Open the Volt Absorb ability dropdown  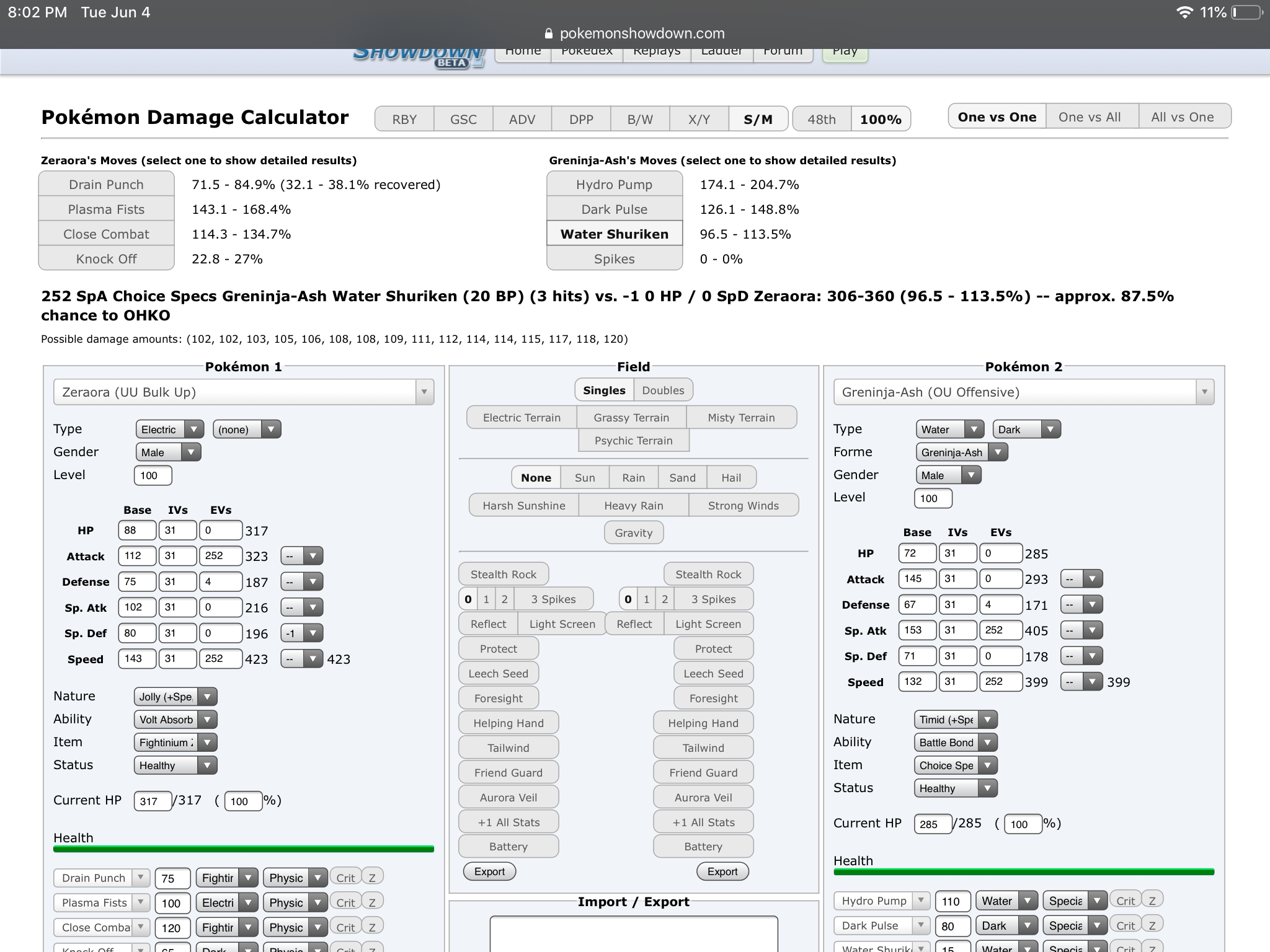tap(175, 720)
